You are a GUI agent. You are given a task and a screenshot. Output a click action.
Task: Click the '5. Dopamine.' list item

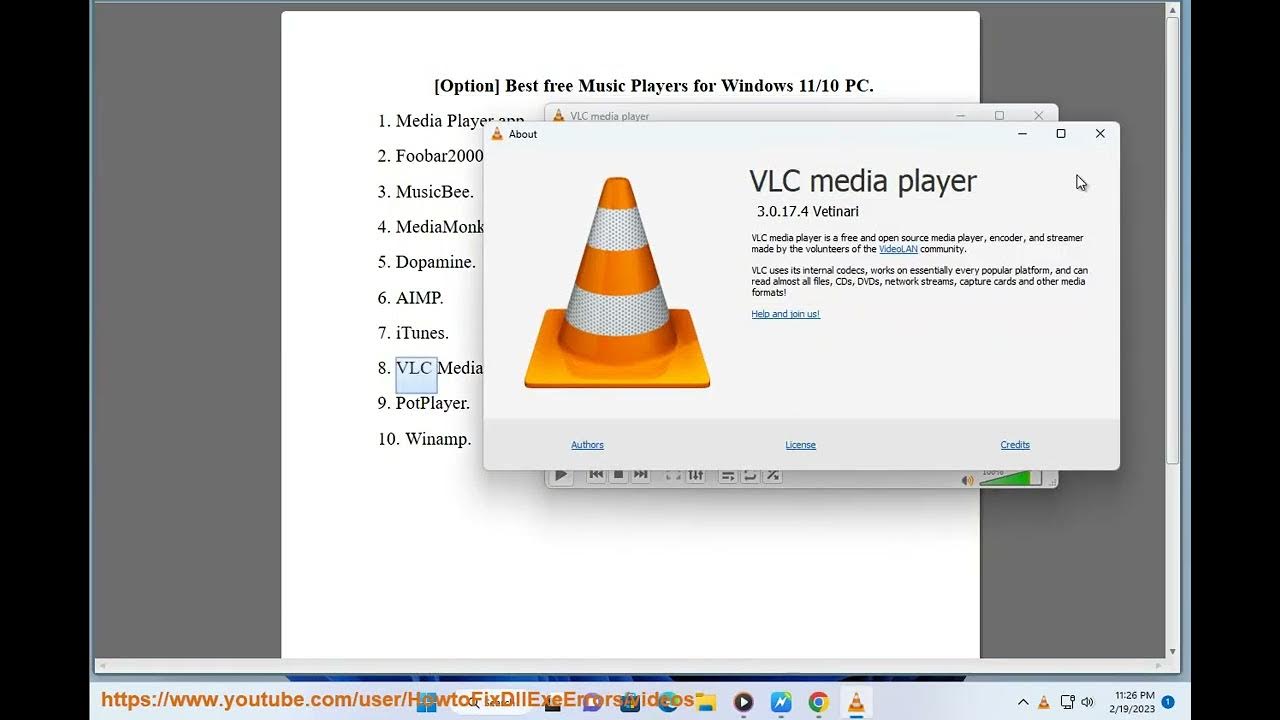coord(427,262)
